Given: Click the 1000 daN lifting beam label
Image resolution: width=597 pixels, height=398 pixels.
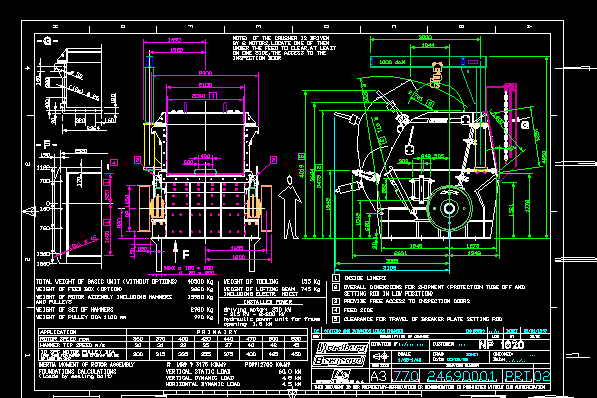Looking at the screenshot, I should pos(393,62).
